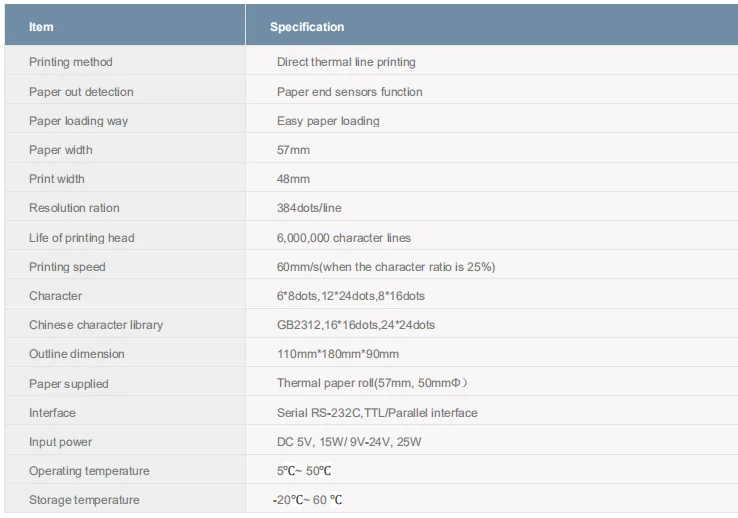Screen dimensions: 738x518
Task: Click the "Easy paper loading" value
Action: click(x=328, y=121)
